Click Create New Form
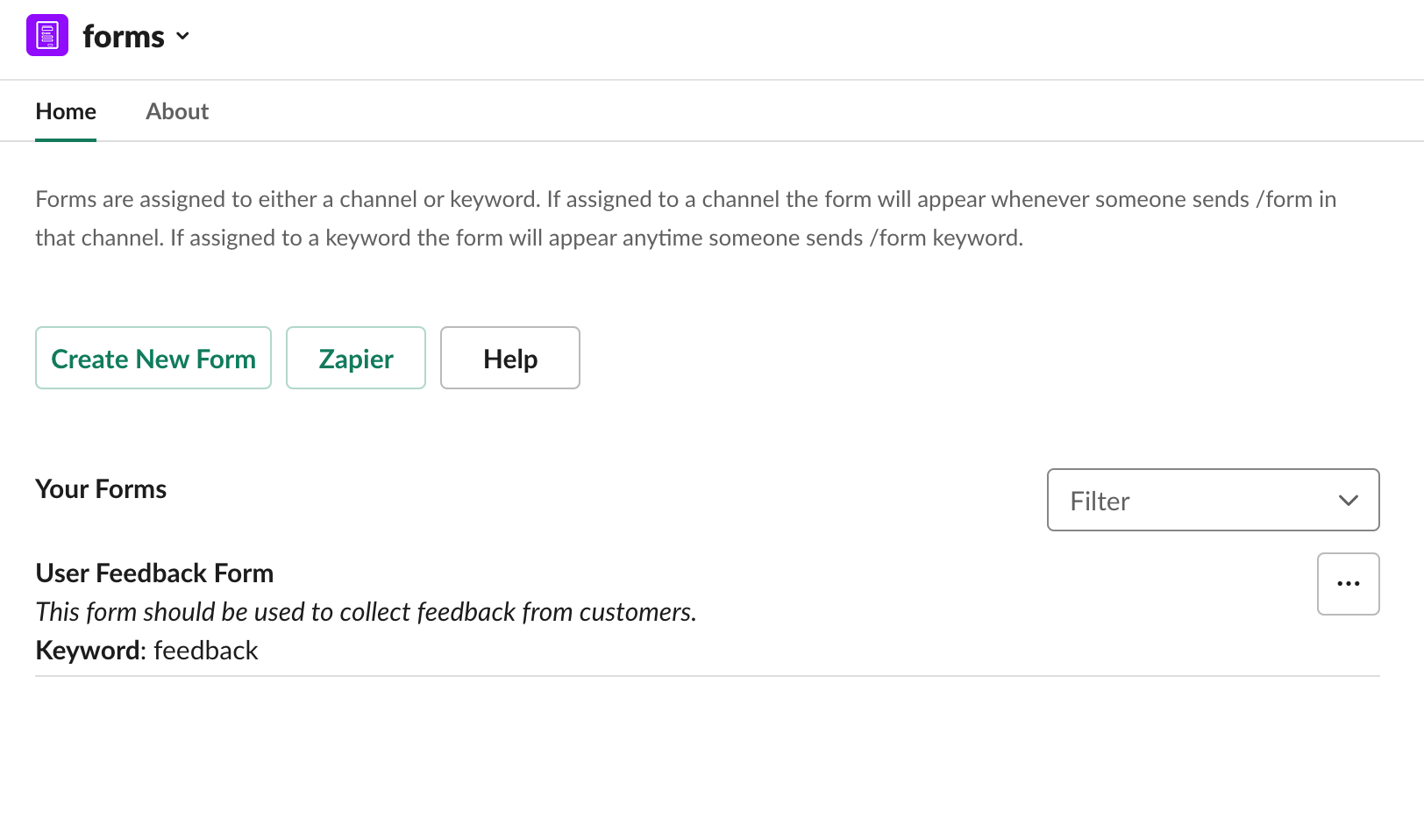This screenshot has width=1424, height=840. click(153, 358)
